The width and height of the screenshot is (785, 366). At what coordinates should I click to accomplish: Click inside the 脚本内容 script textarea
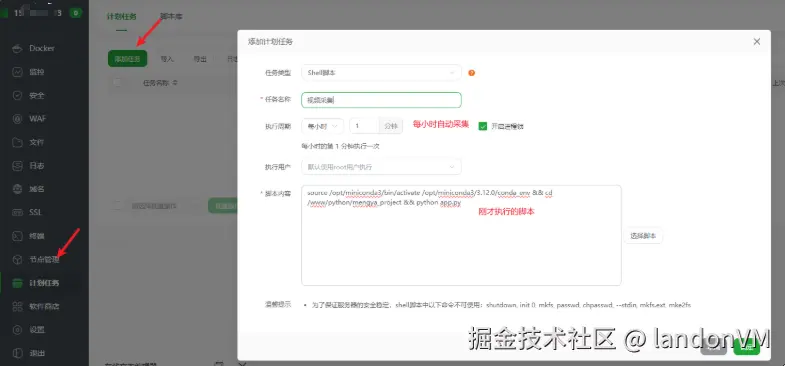461,235
